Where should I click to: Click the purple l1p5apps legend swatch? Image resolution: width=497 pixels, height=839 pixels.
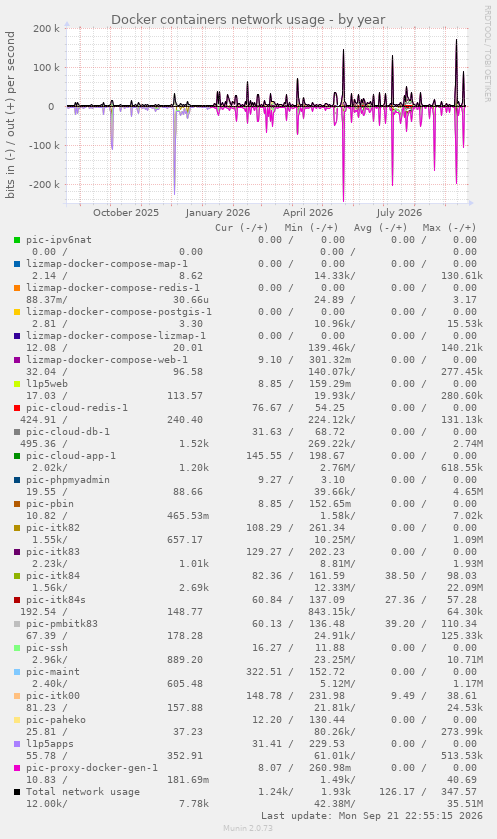click(x=17, y=744)
